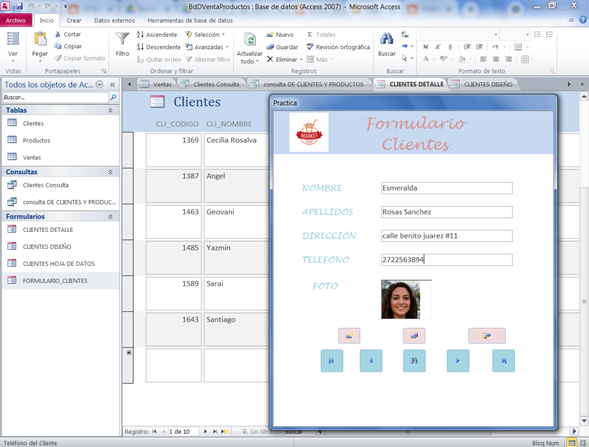Collapse the Tablas group
589x447 pixels.
click(110, 110)
